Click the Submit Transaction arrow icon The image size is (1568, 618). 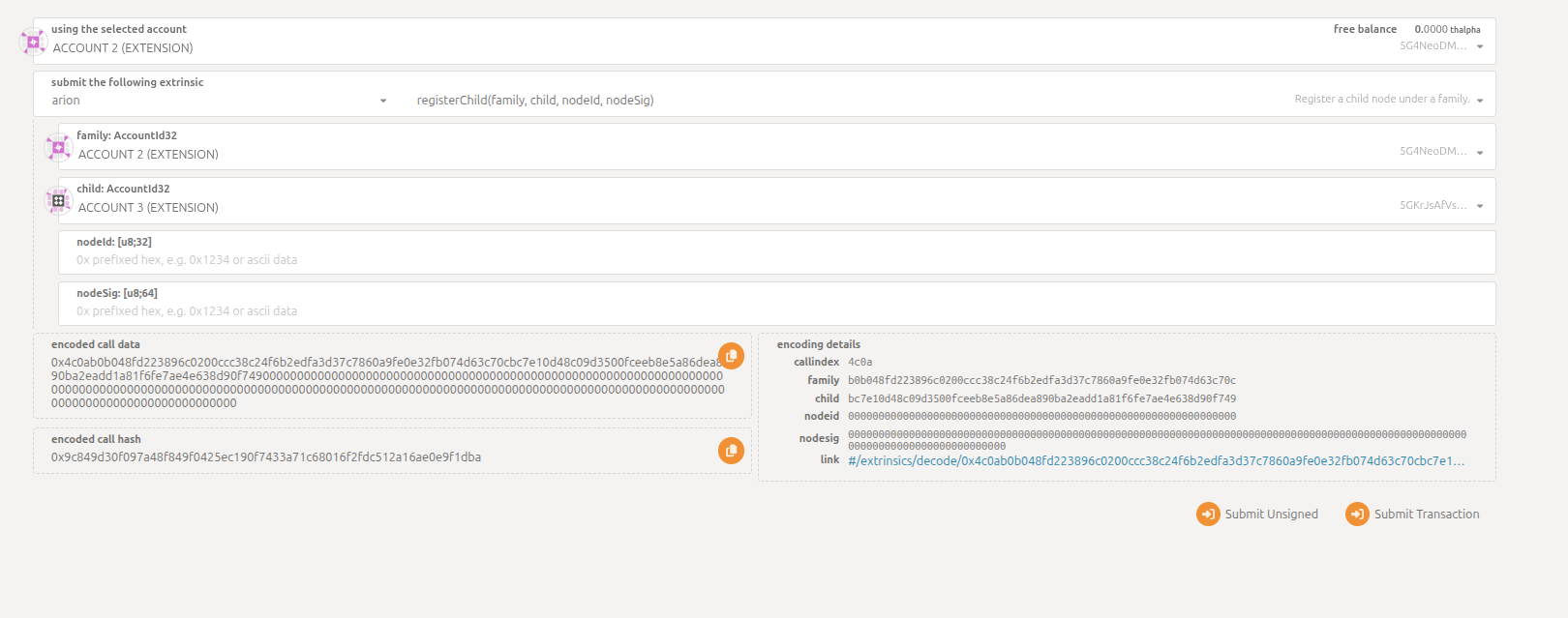point(1357,515)
